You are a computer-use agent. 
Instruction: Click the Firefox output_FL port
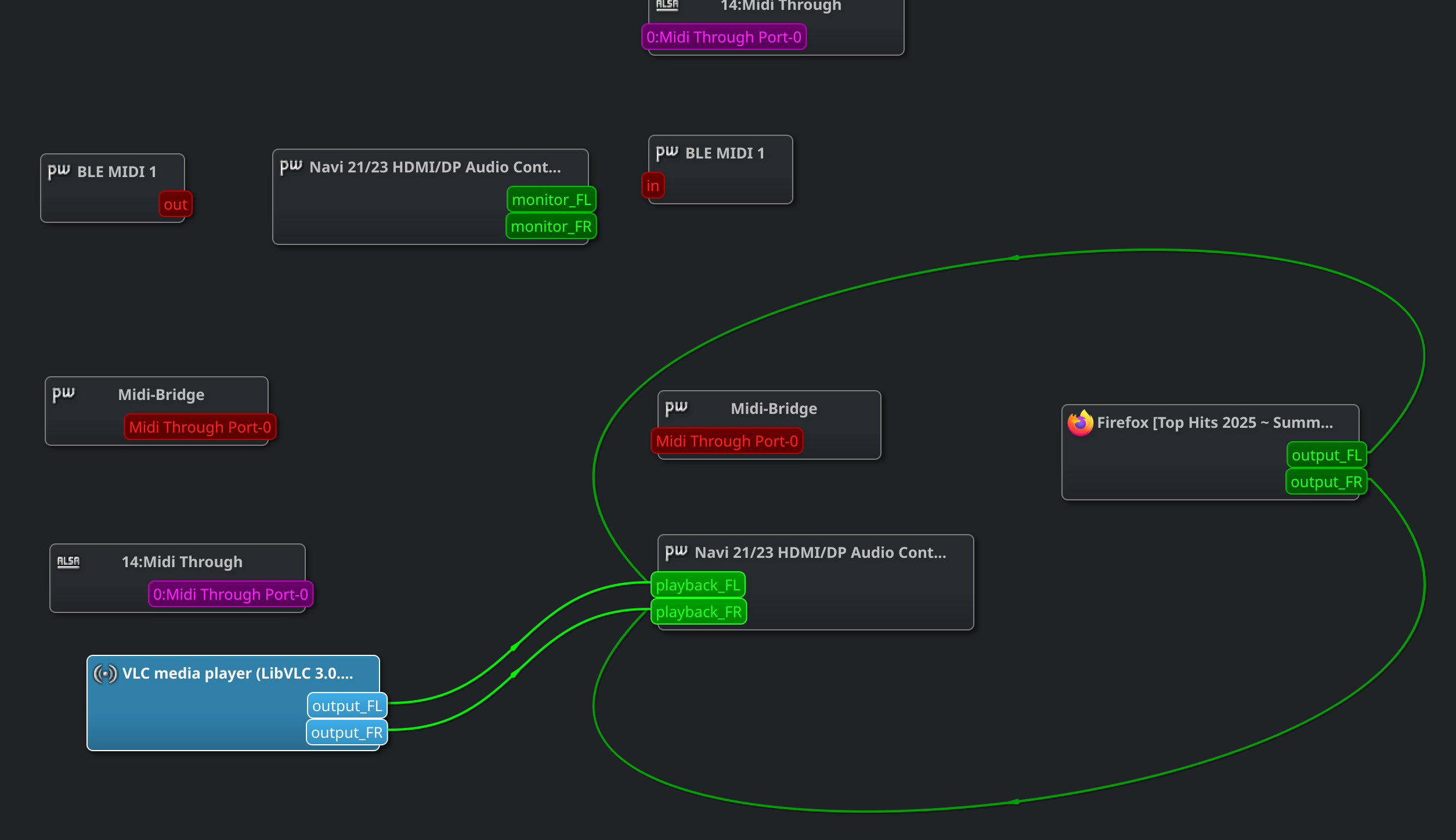tap(1326, 455)
